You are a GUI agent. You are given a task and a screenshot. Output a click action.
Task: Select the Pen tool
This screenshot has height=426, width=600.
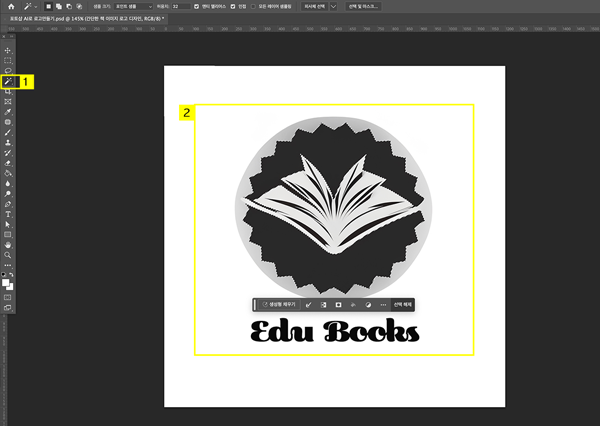[x=8, y=204]
